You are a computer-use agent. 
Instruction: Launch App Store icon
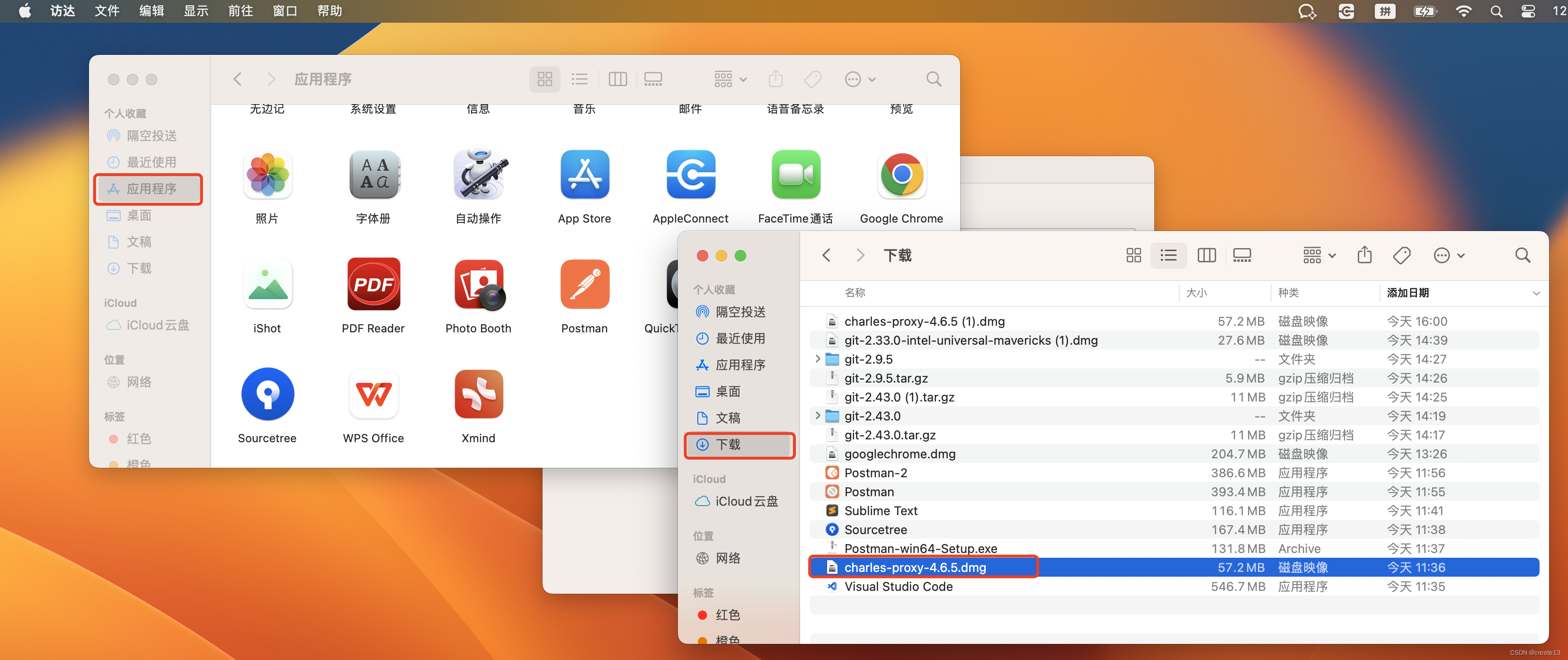tap(584, 175)
